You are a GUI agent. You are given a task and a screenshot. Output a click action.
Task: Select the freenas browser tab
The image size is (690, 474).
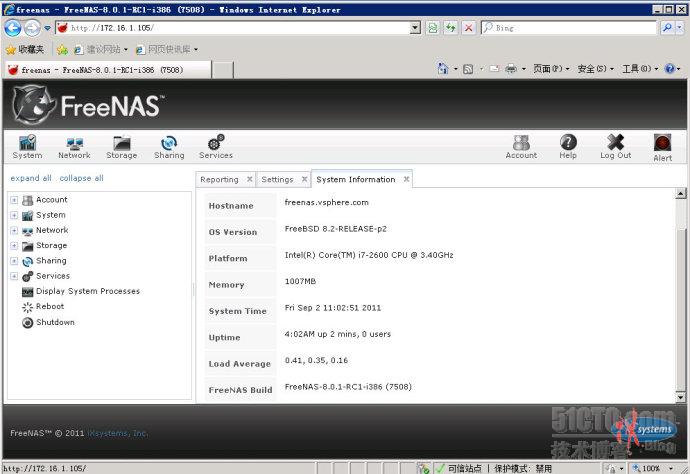(108, 70)
